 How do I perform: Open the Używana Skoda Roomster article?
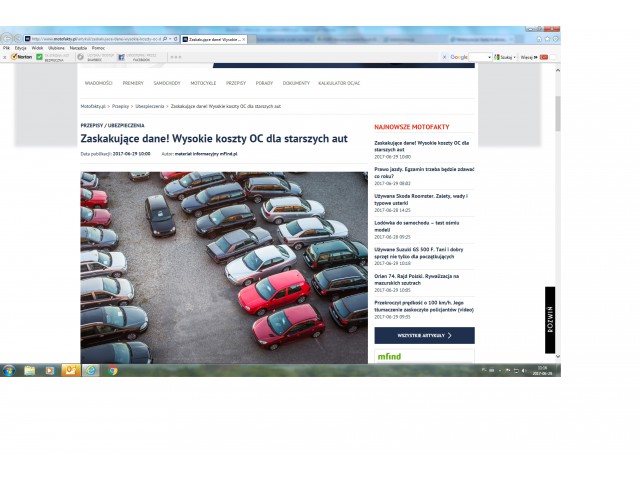(x=417, y=199)
